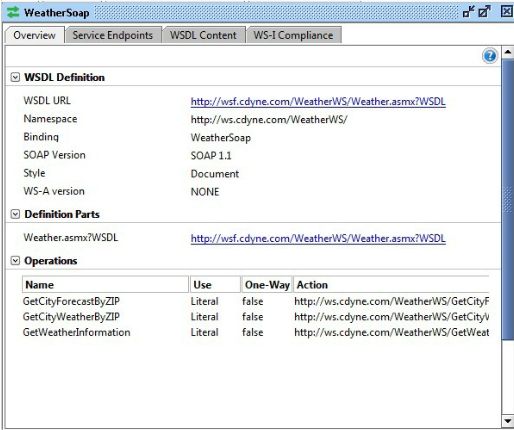Click the scroll down arrow
514x430 pixels.
(x=508, y=421)
